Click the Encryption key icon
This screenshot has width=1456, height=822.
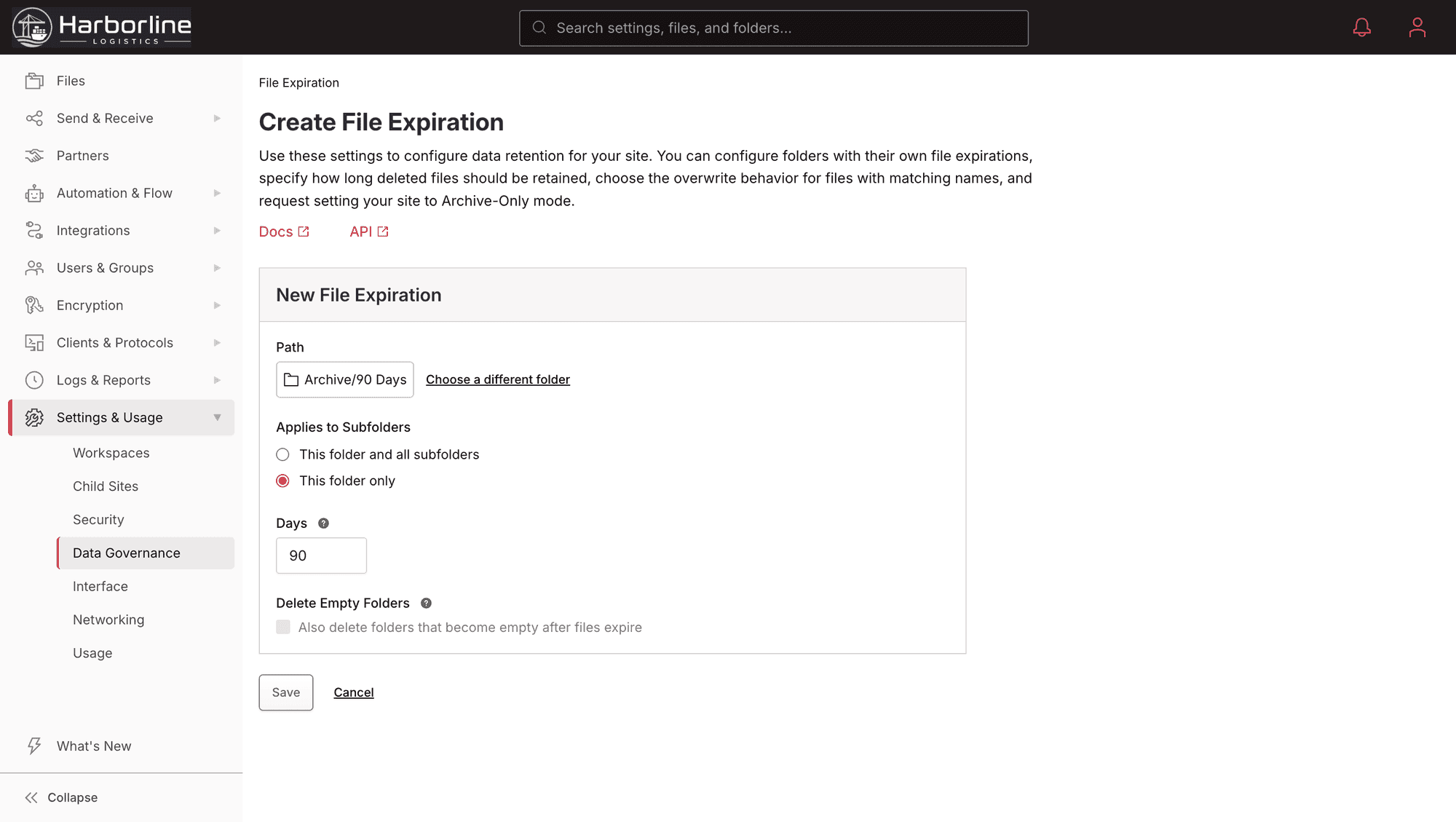(x=34, y=305)
